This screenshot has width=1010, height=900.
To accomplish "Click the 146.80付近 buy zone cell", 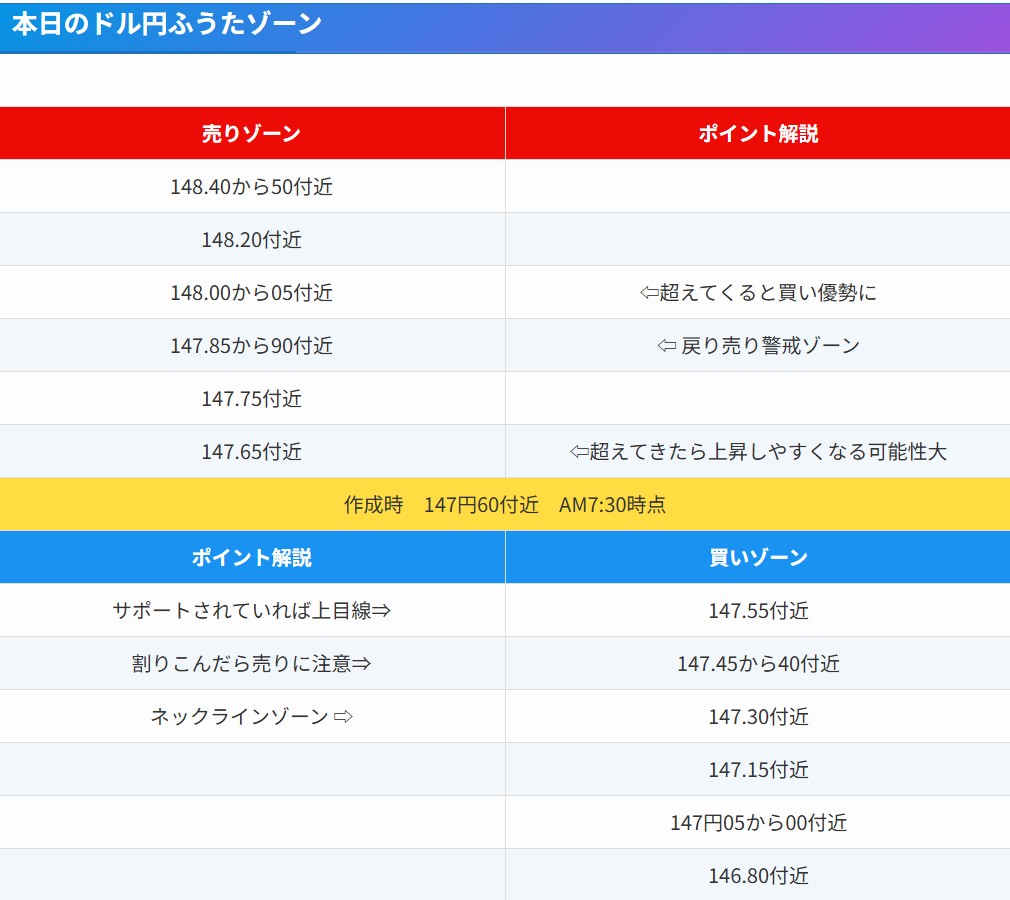I will 757,876.
